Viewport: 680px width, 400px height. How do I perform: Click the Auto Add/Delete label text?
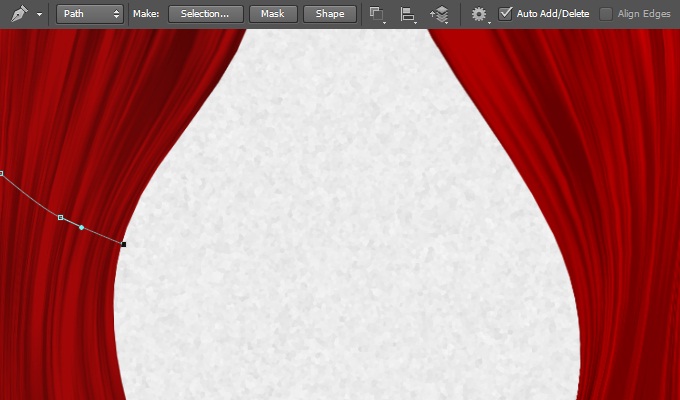click(x=554, y=14)
